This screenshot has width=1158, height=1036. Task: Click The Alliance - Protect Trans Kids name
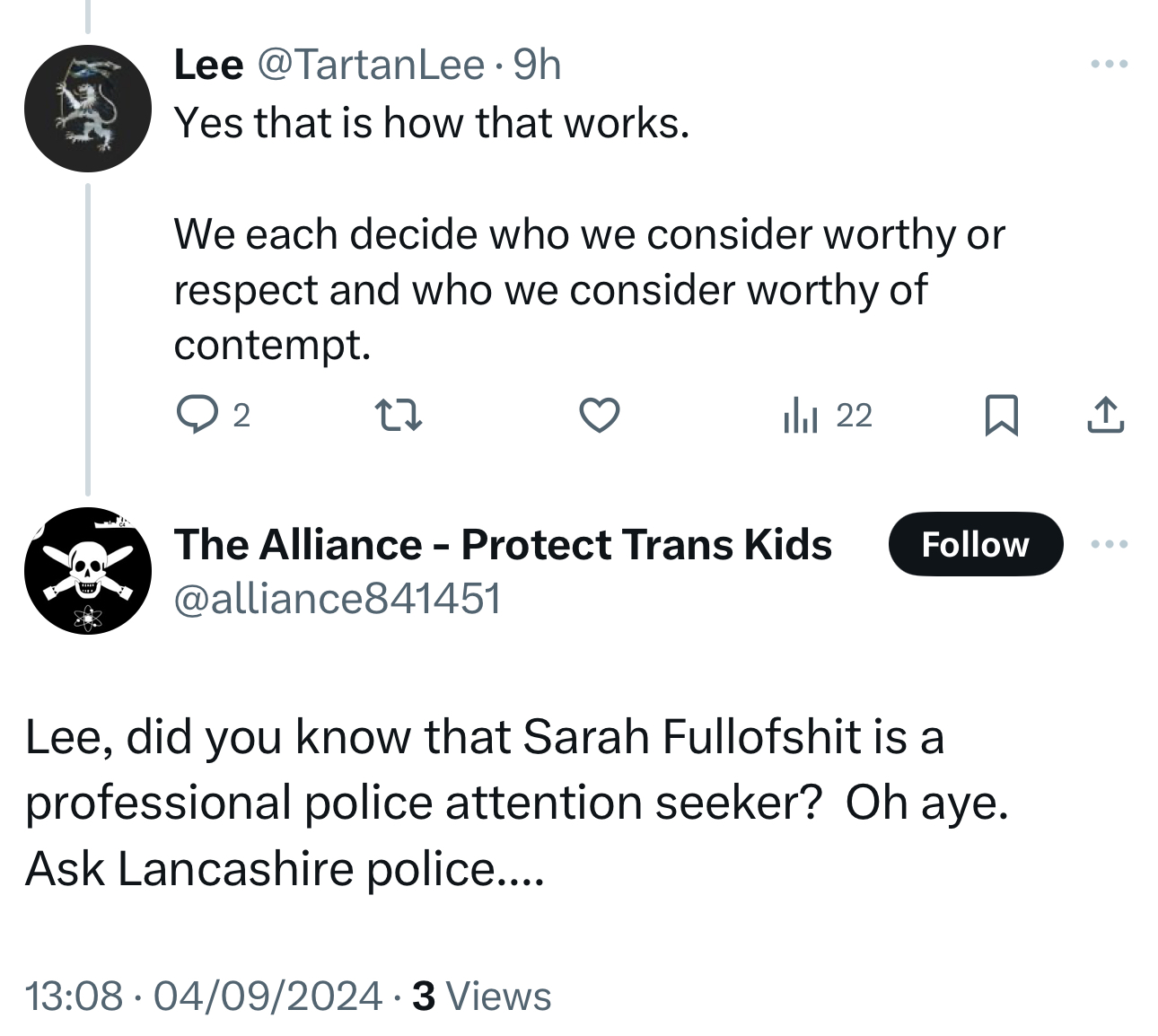[x=503, y=545]
